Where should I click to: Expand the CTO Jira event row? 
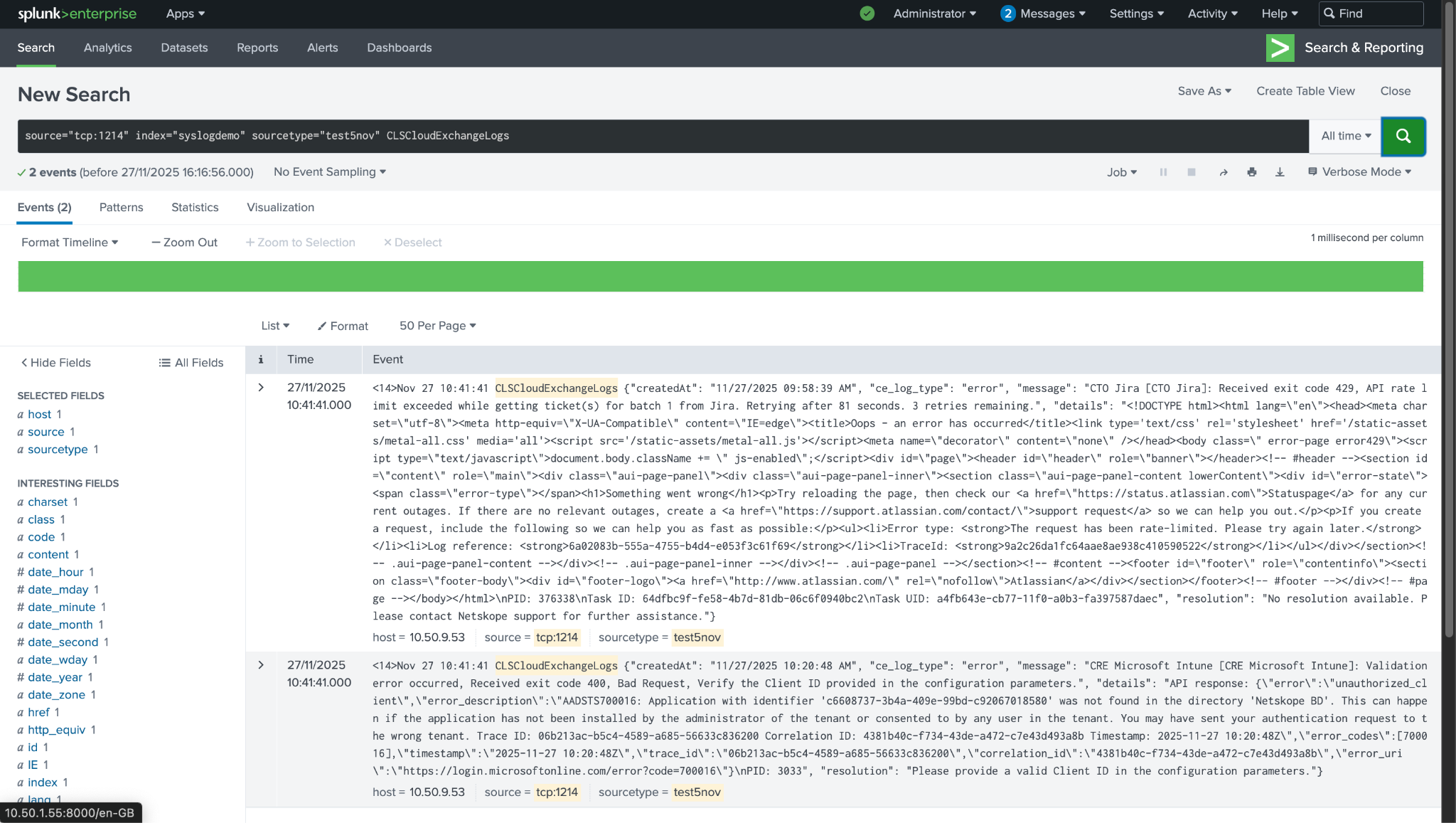pyautogui.click(x=261, y=388)
